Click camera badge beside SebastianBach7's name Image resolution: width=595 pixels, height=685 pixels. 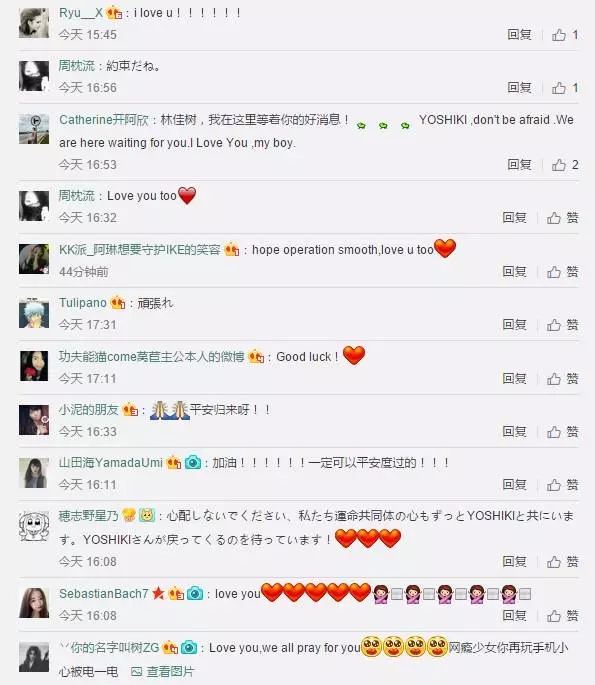(195, 594)
